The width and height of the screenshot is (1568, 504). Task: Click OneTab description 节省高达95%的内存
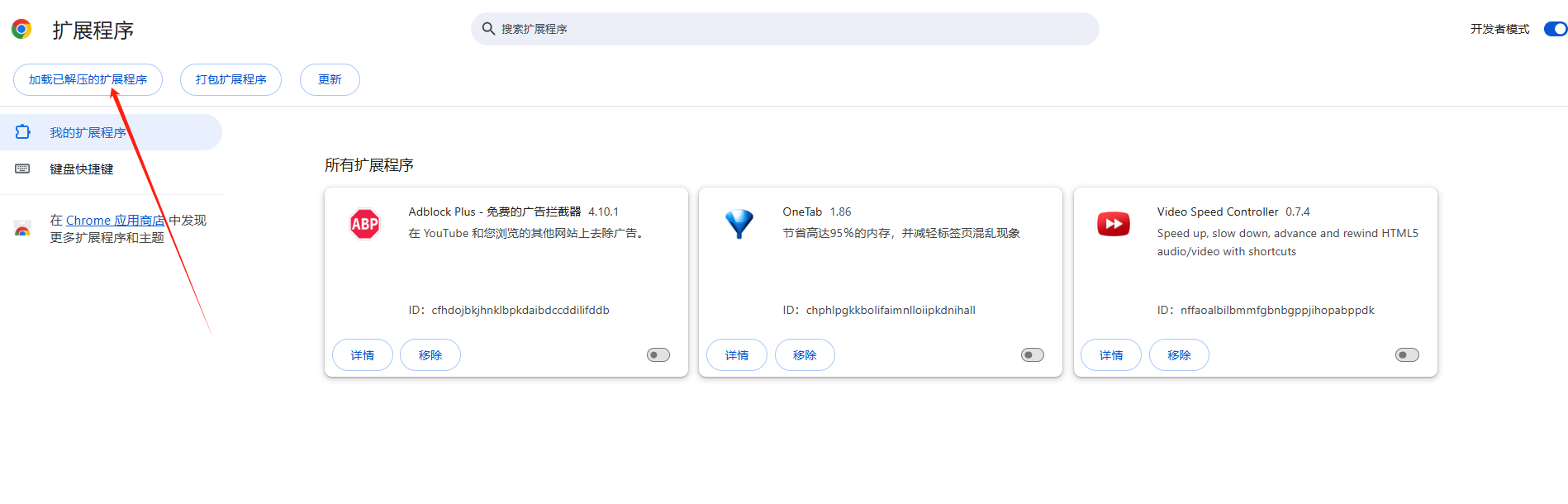(901, 233)
